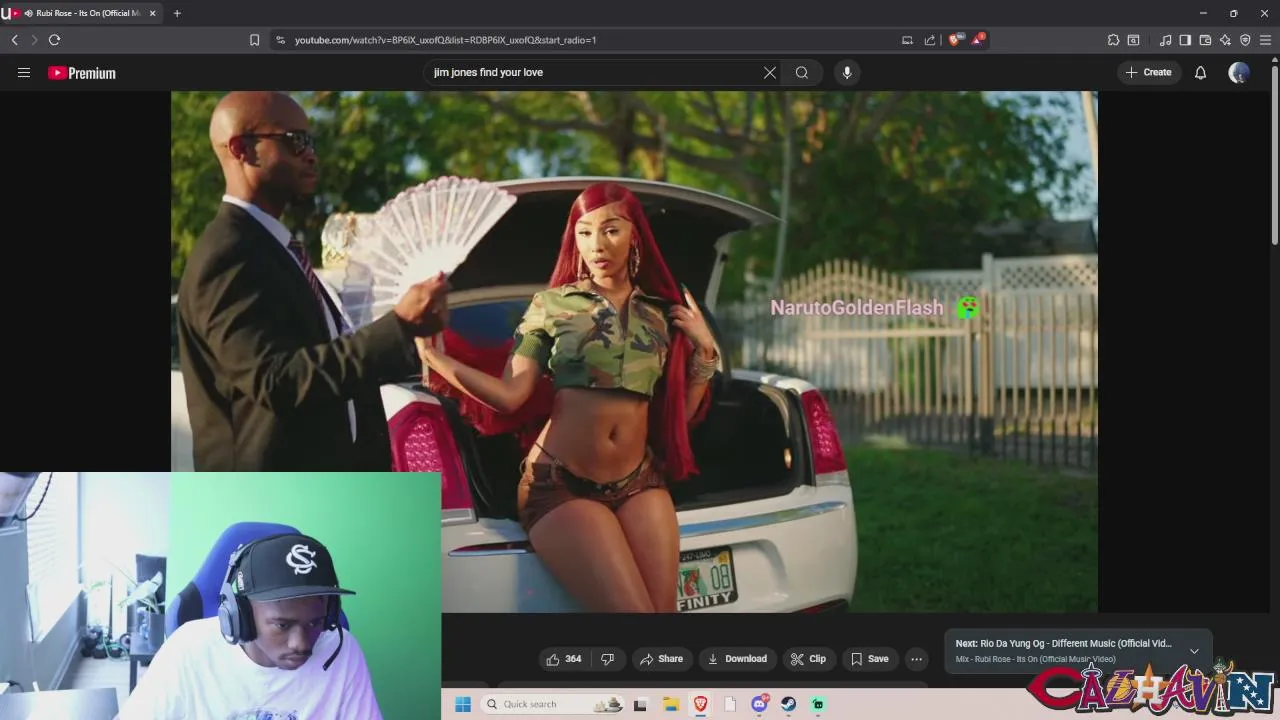Select the Rubi Rose - Its On tab
Screen dimensions: 1280x720
pyautogui.click(x=84, y=13)
